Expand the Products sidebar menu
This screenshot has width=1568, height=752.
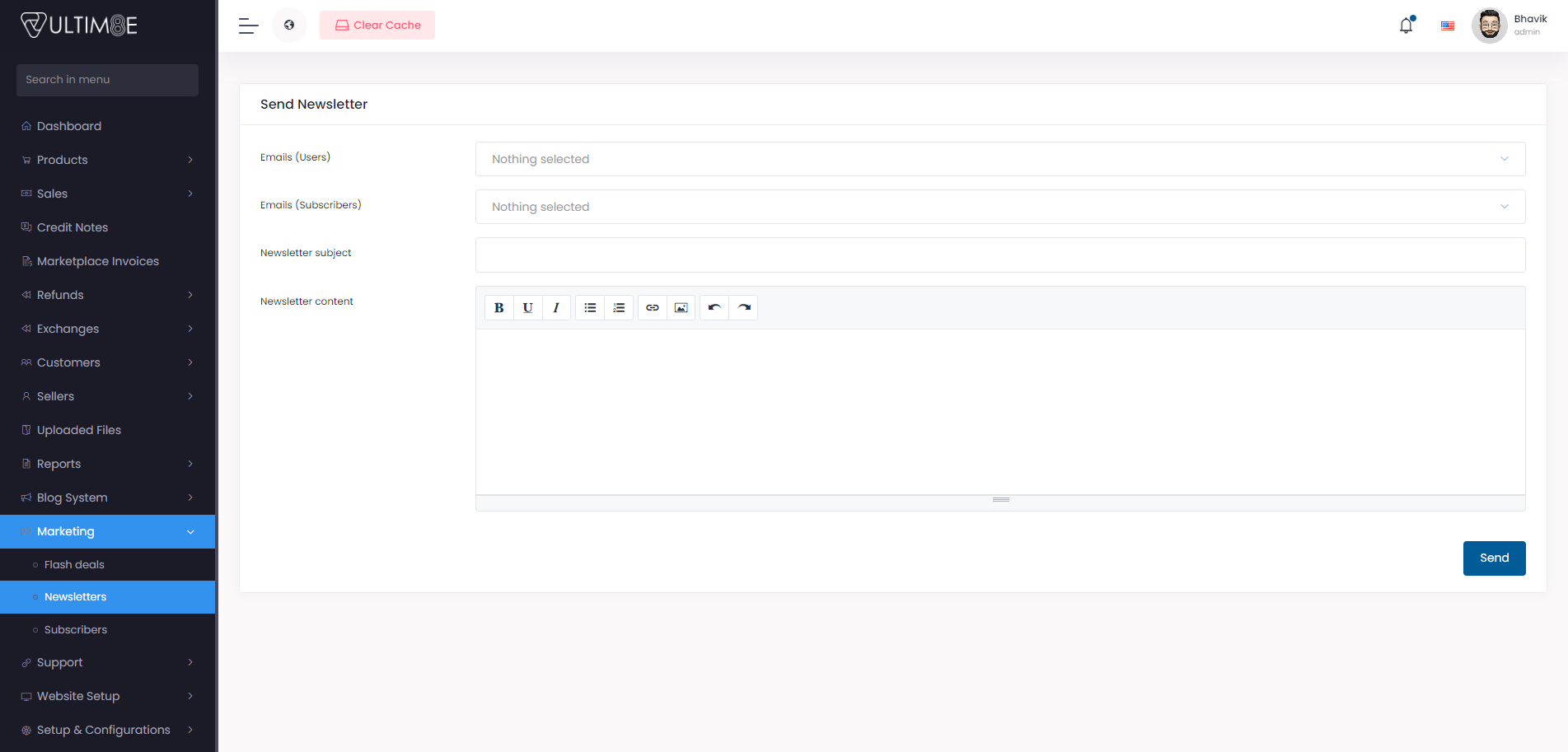(107, 160)
